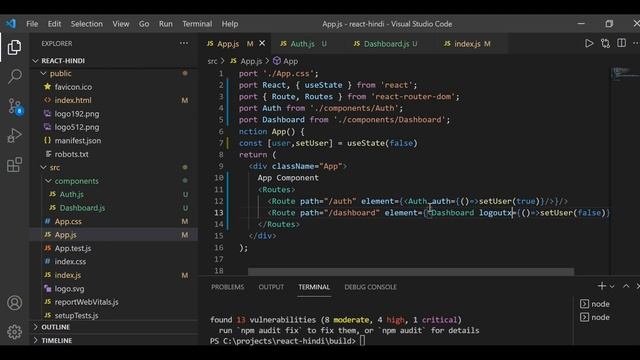The width and height of the screenshot is (640, 360).
Task: Click the App symbol breadcrumb
Action: tap(286, 61)
